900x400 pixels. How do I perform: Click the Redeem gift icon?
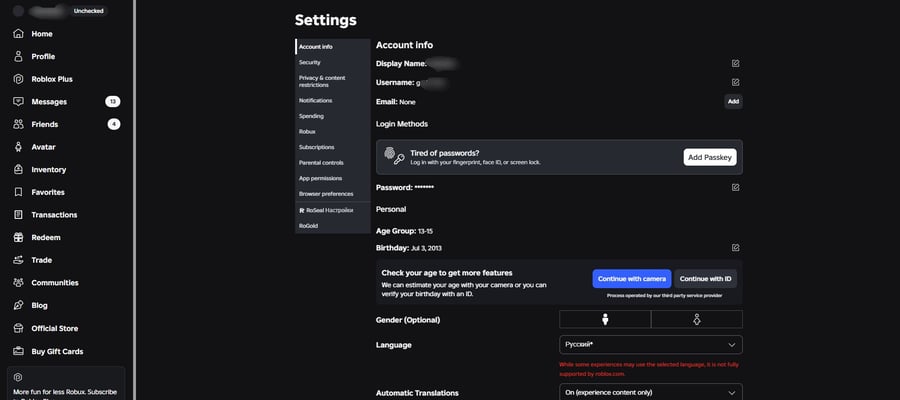click(x=18, y=238)
